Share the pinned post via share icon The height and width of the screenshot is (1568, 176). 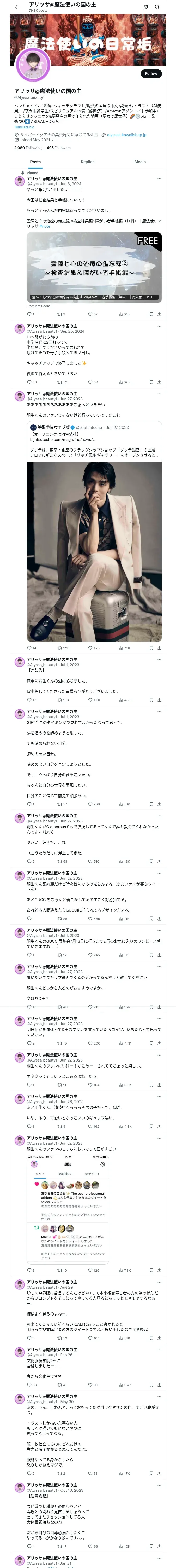pyautogui.click(x=159, y=314)
